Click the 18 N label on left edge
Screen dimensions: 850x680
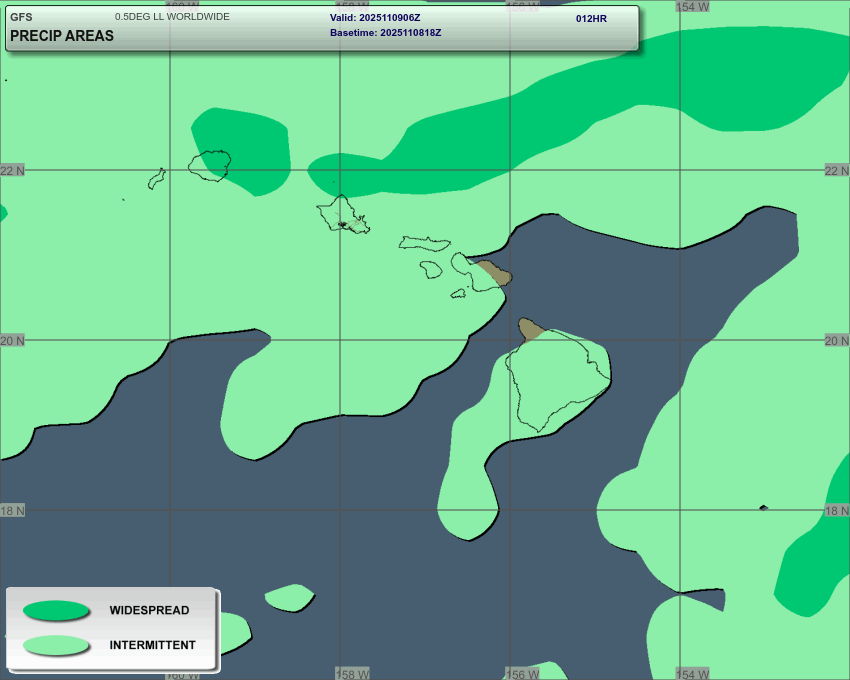point(12,510)
